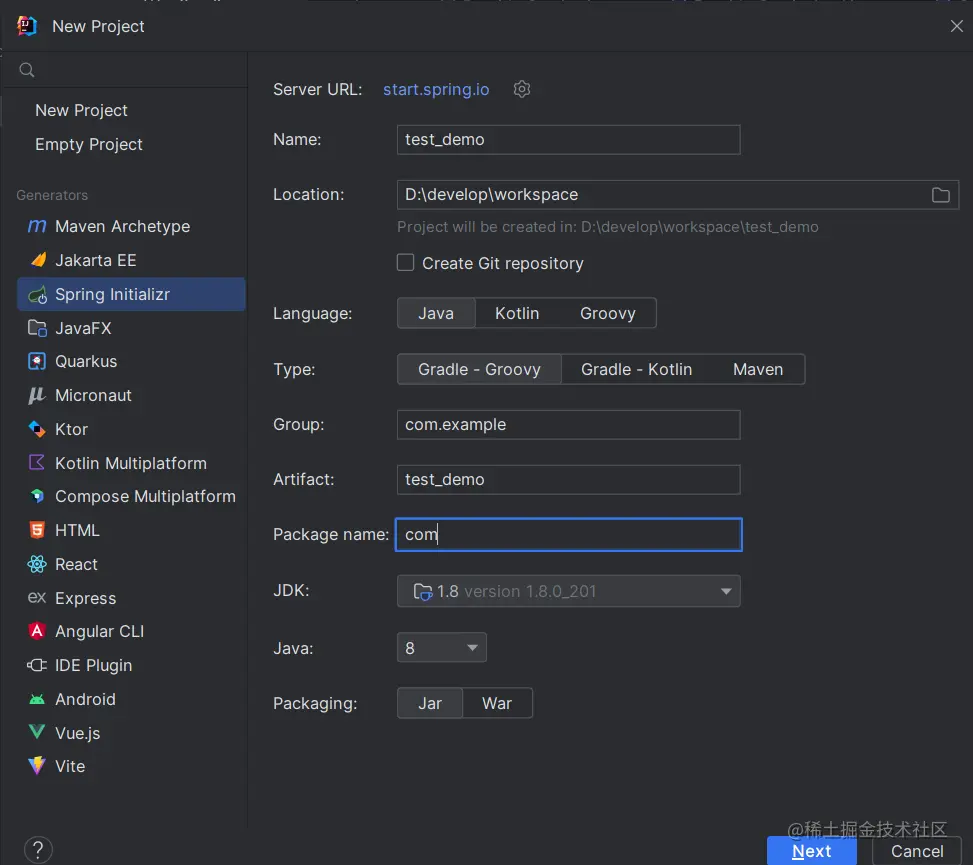This screenshot has width=973, height=865.
Task: Click the Android robot icon
Action: coord(37,699)
